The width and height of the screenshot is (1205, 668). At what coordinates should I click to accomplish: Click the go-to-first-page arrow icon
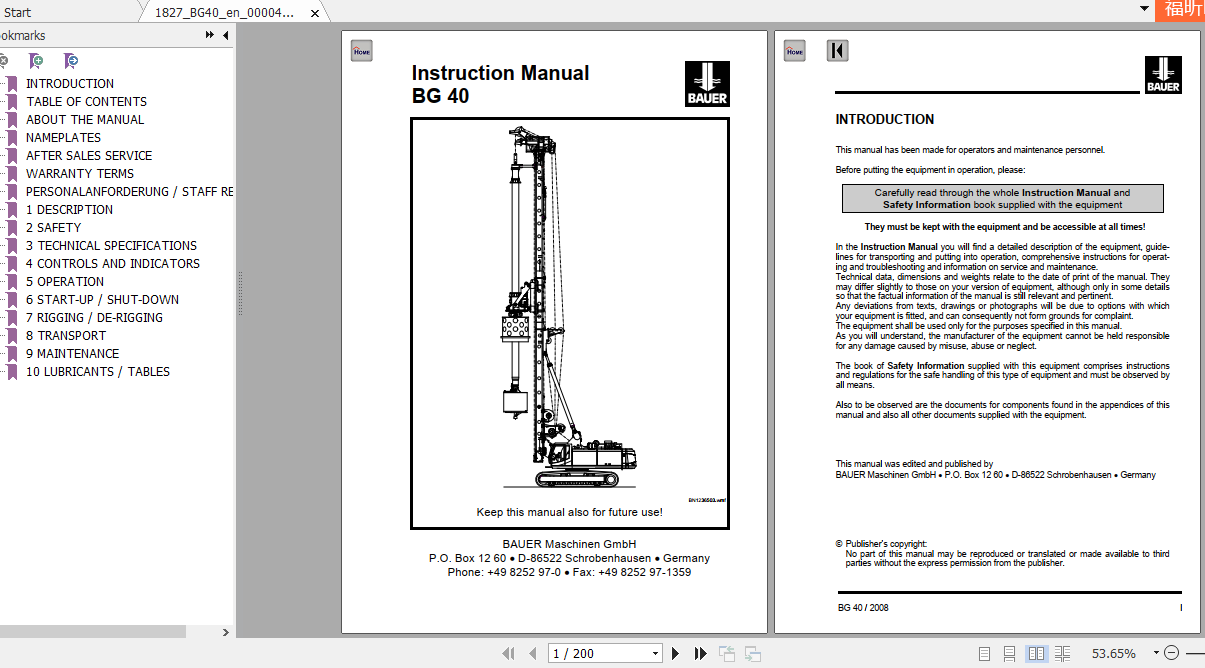tap(508, 653)
